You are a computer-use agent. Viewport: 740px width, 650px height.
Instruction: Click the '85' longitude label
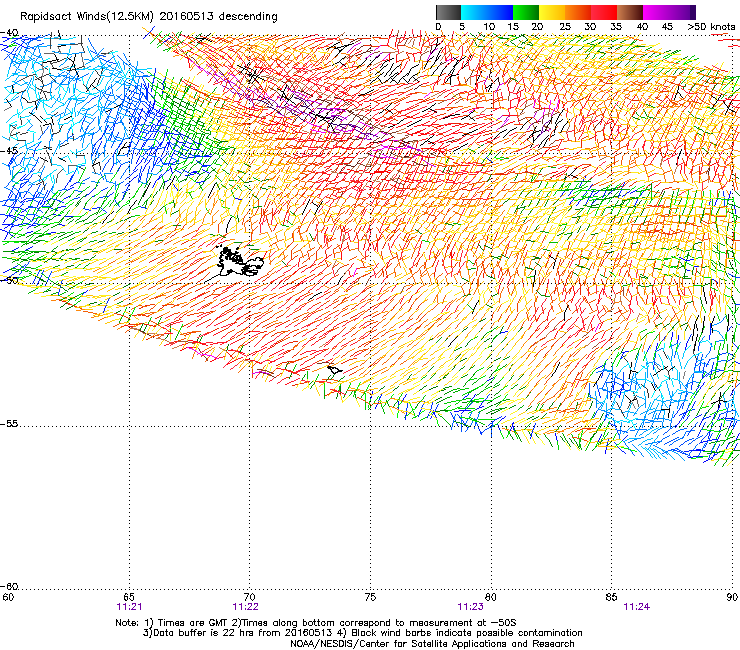pyautogui.click(x=611, y=597)
